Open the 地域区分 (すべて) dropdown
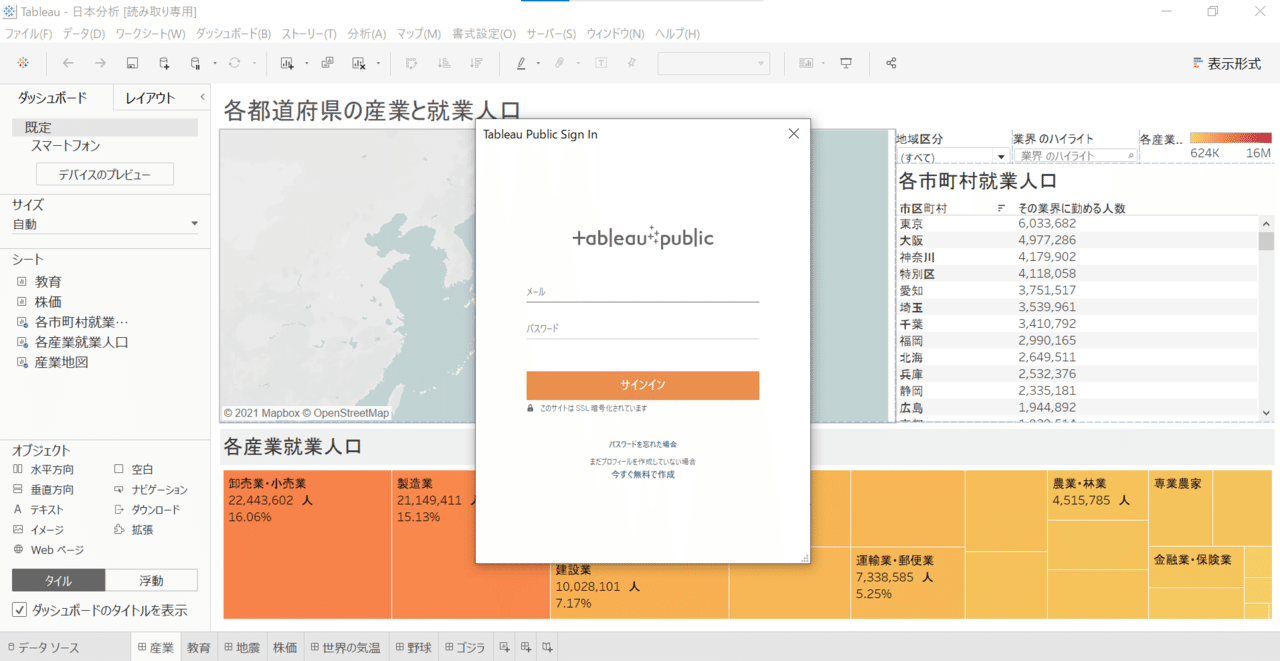Image resolution: width=1280 pixels, height=661 pixels. [951, 157]
